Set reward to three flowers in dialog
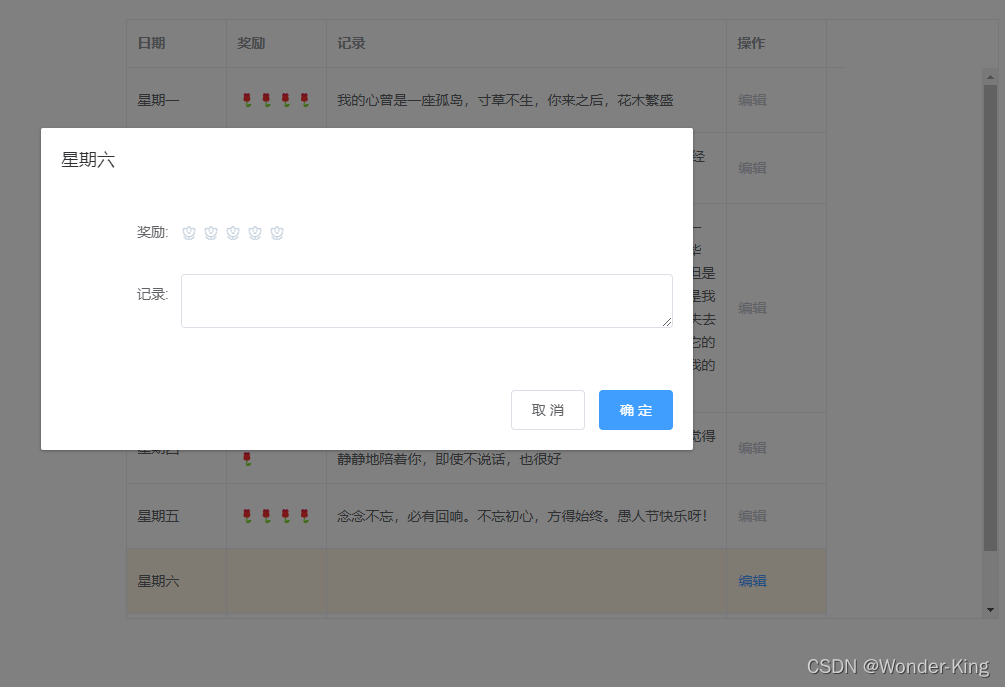Image resolution: width=1005 pixels, height=687 pixels. pos(233,233)
